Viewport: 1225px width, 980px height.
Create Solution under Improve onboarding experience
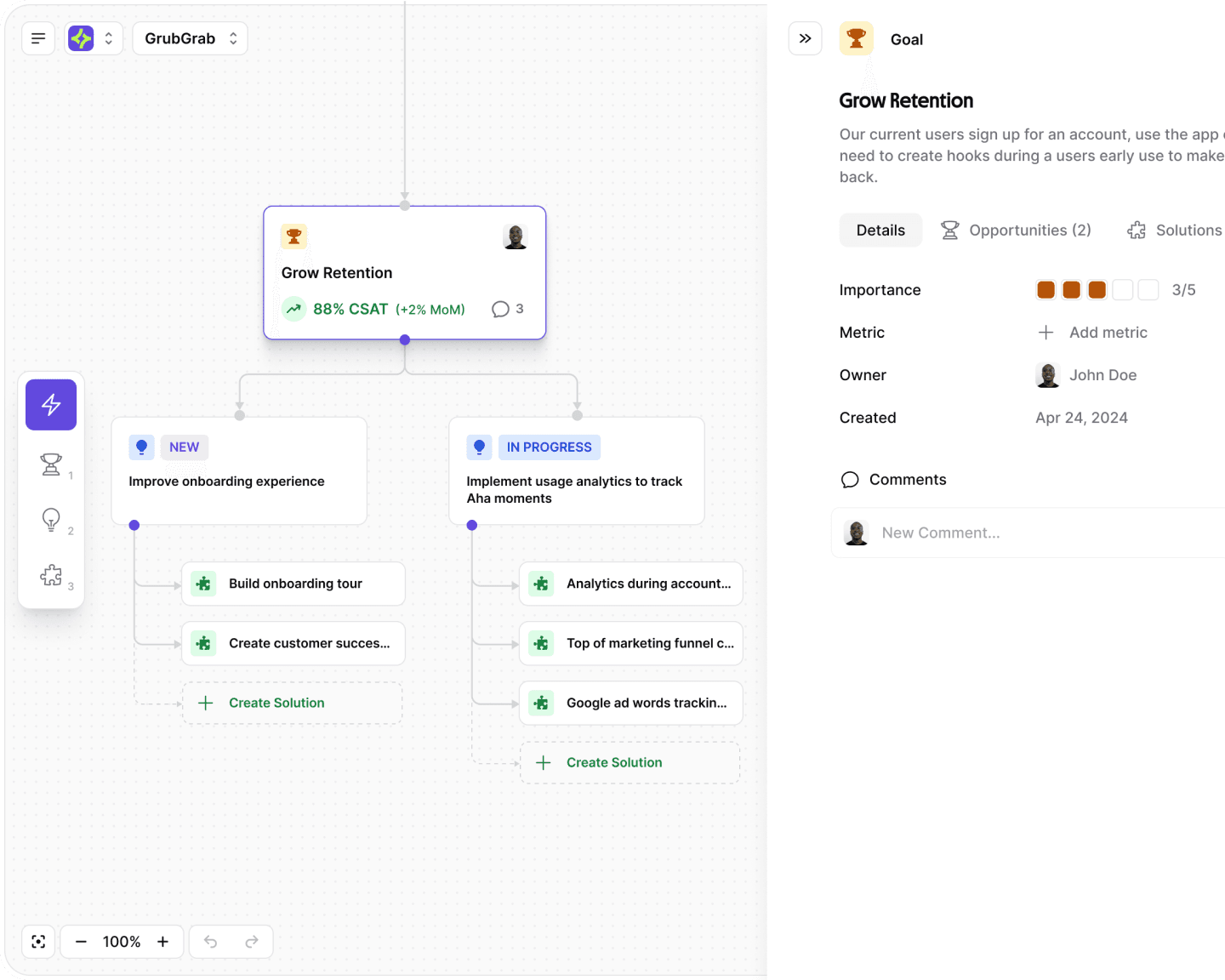coord(293,703)
